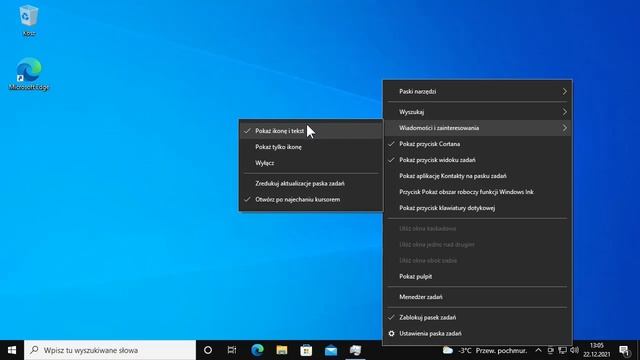This screenshot has width=640, height=360.
Task: Toggle 'Pokaż aplikację Kontakty na pasku zadań'
Action: click(477, 176)
